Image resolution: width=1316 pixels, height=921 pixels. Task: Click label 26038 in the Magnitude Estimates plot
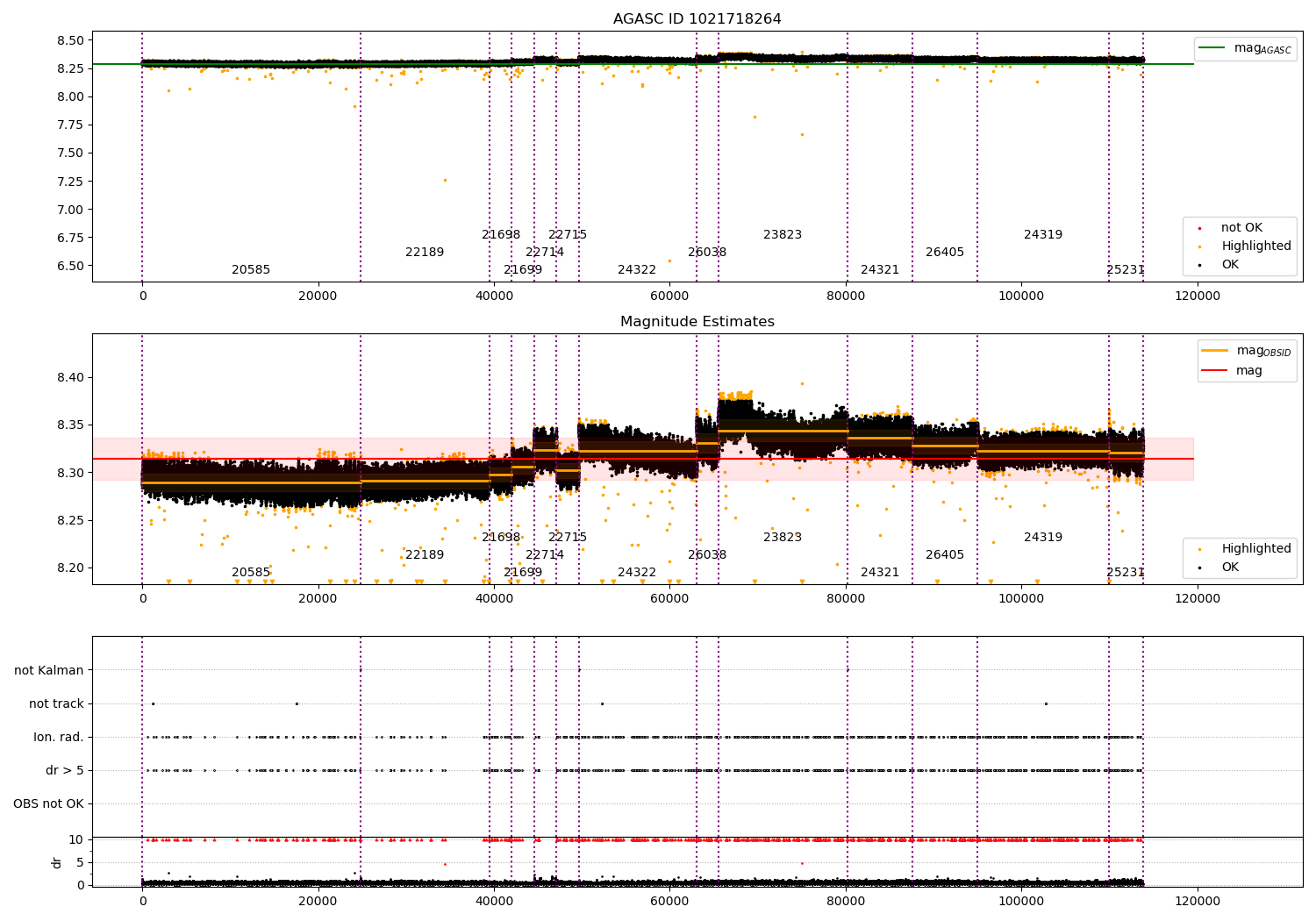[707, 555]
